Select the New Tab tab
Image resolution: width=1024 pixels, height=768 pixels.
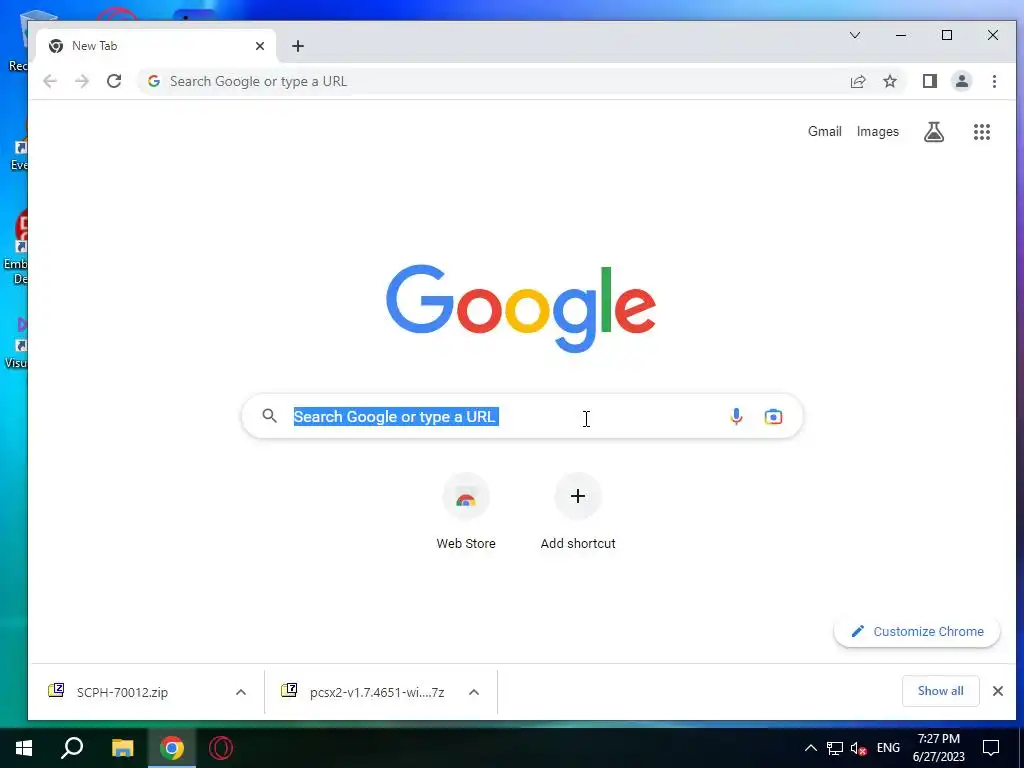point(156,46)
